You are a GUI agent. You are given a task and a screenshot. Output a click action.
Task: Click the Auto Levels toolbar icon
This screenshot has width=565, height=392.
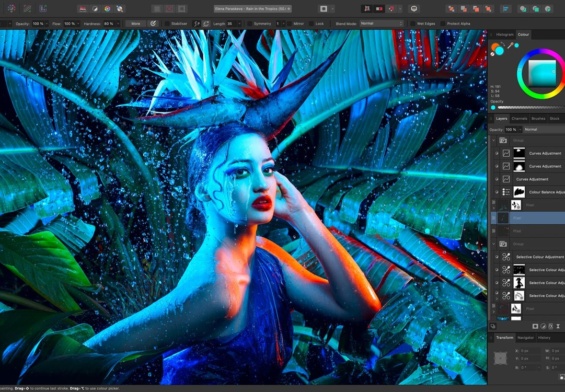pos(83,9)
